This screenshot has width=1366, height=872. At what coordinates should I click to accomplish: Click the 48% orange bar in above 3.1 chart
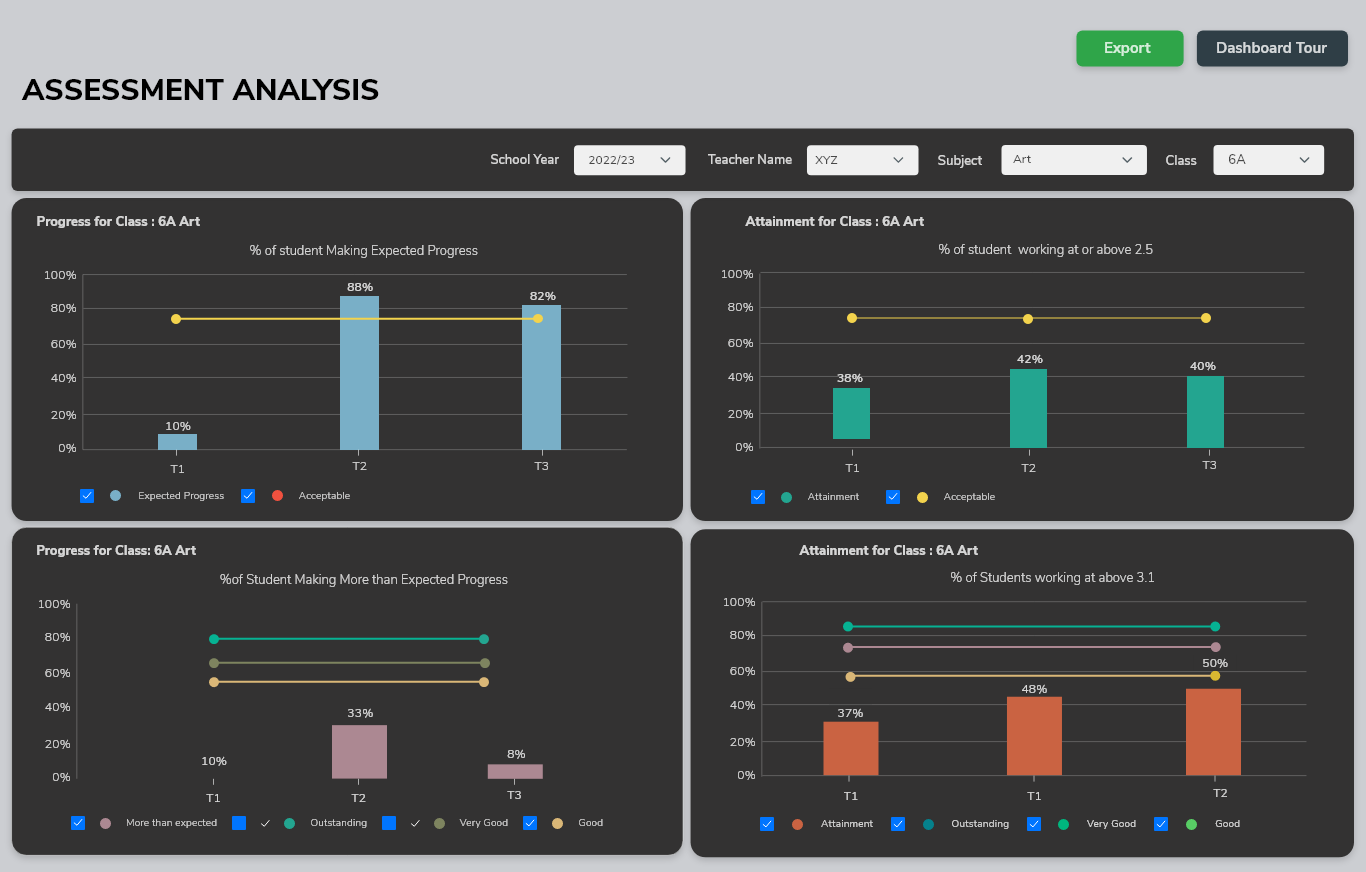[1034, 736]
